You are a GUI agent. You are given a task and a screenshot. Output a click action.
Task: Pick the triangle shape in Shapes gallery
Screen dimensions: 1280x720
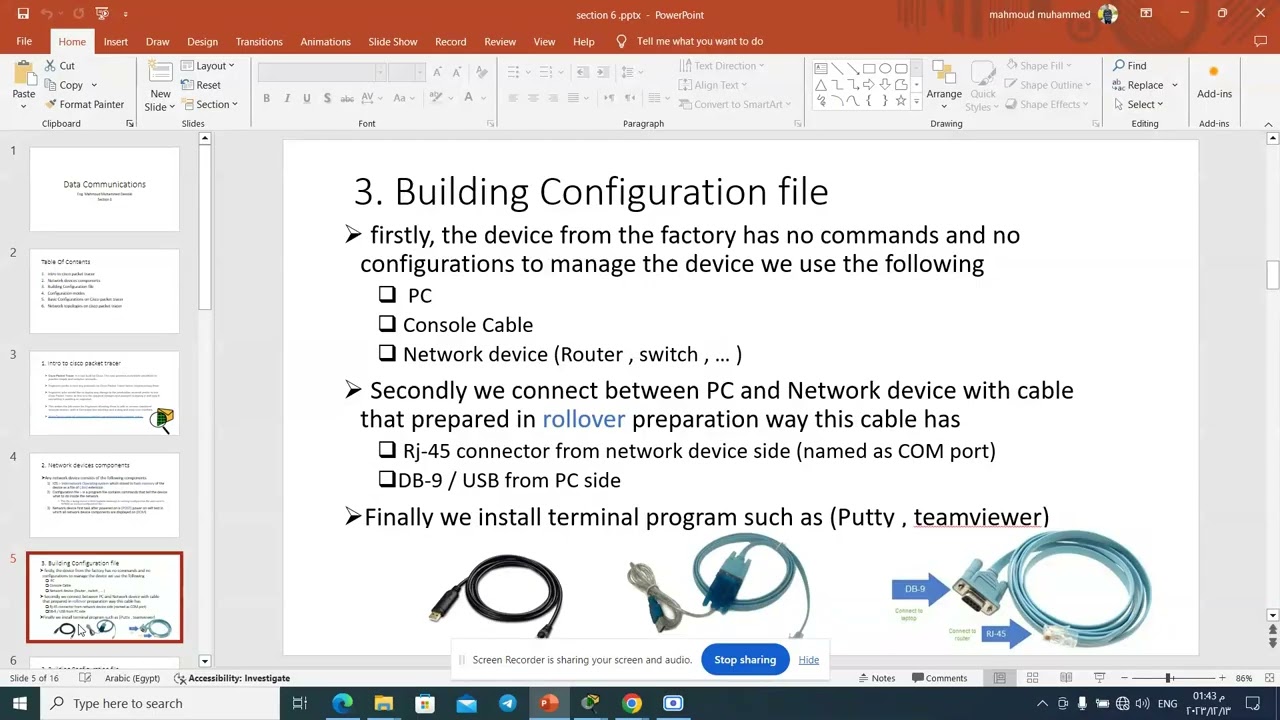point(821,85)
